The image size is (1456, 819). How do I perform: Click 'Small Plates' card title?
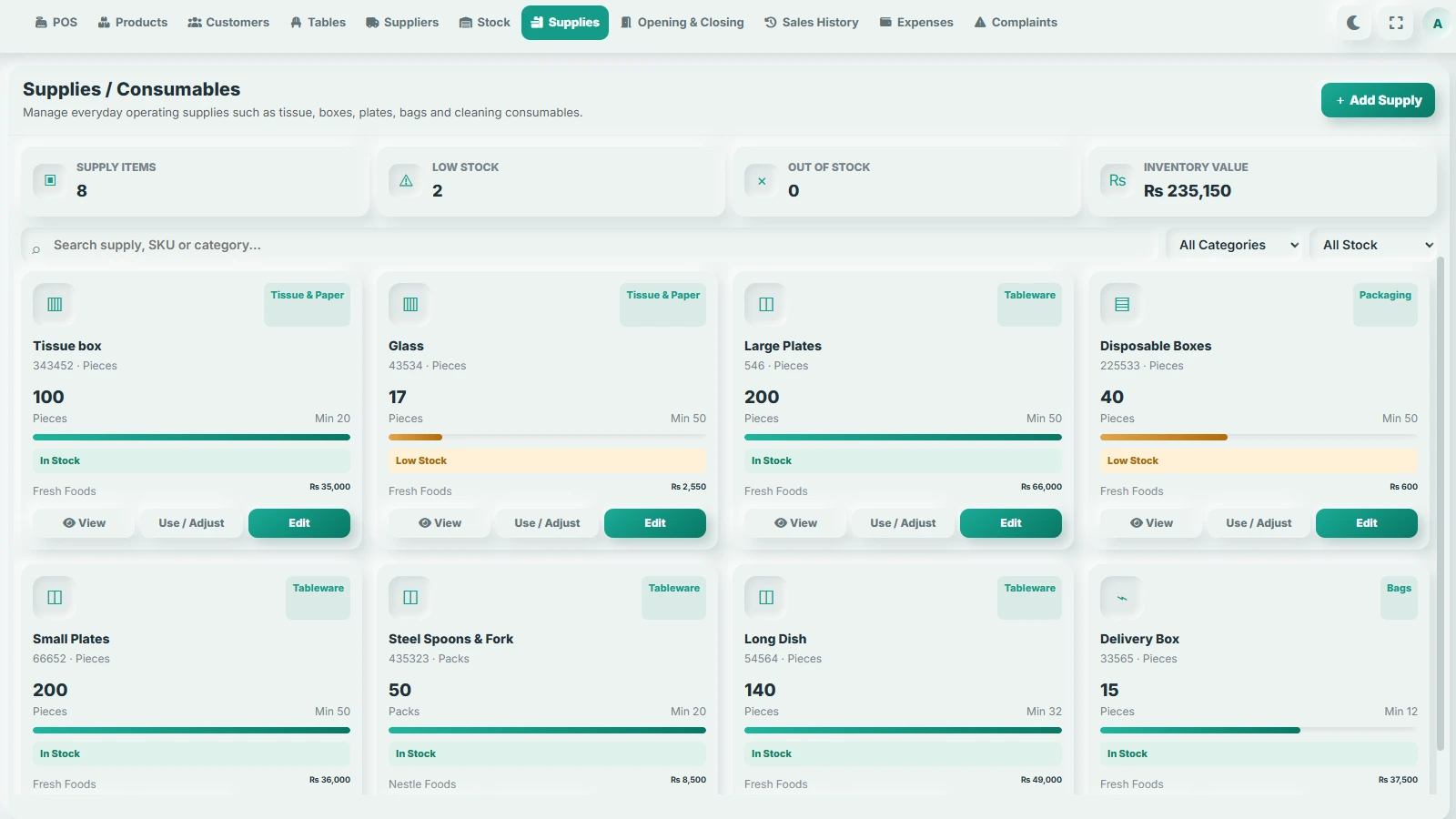click(x=71, y=639)
